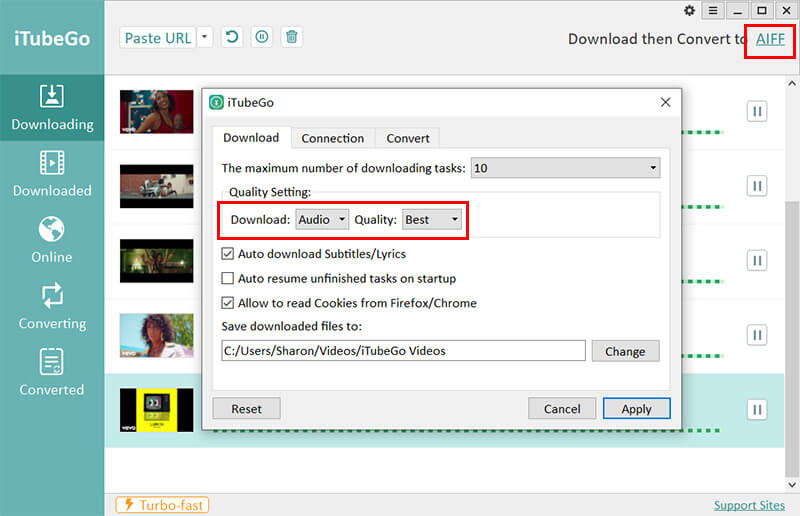Viewport: 800px width, 516px height.
Task: Open the Converted section in sidebar
Action: pos(52,373)
